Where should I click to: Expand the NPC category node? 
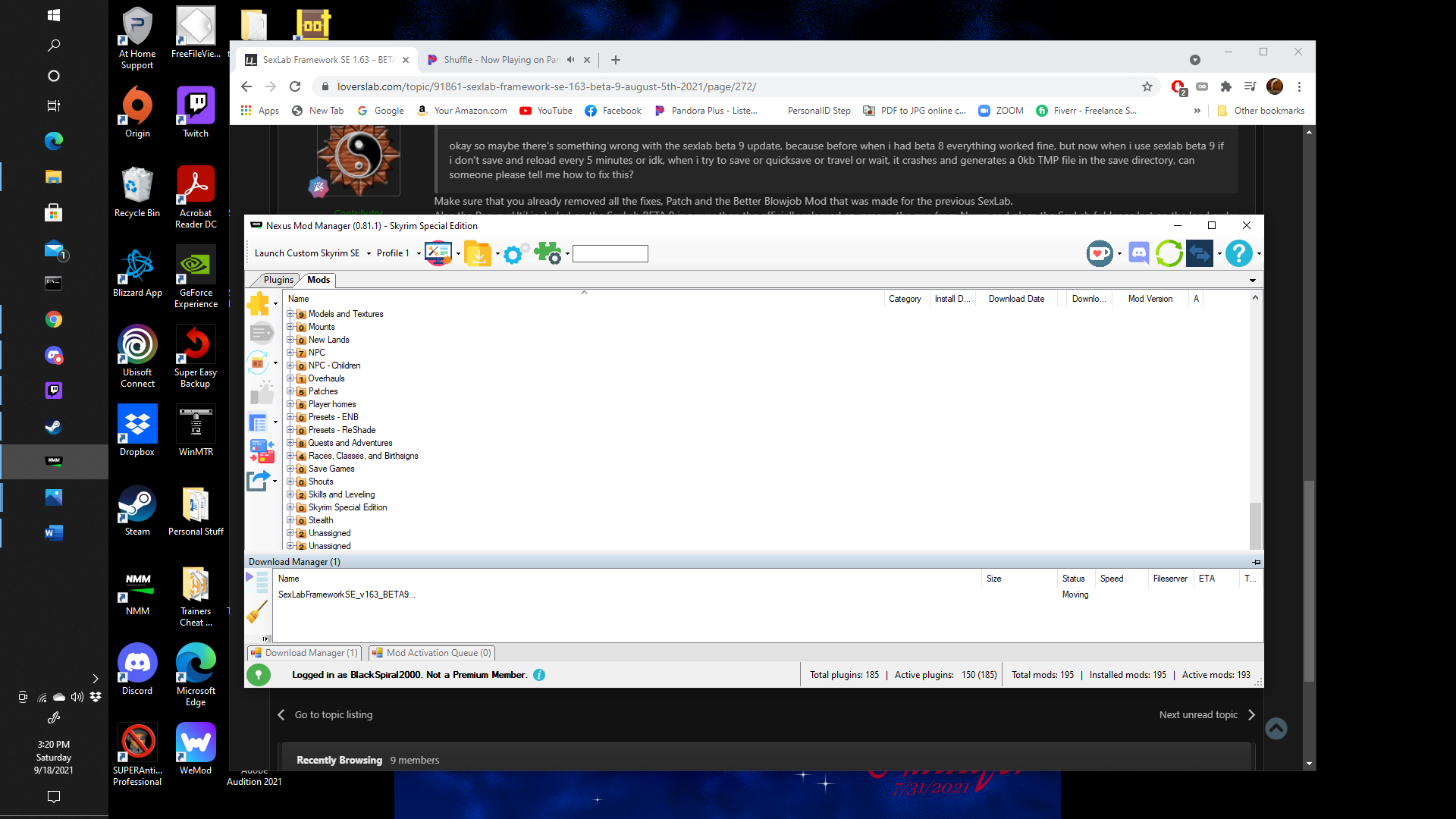point(290,352)
